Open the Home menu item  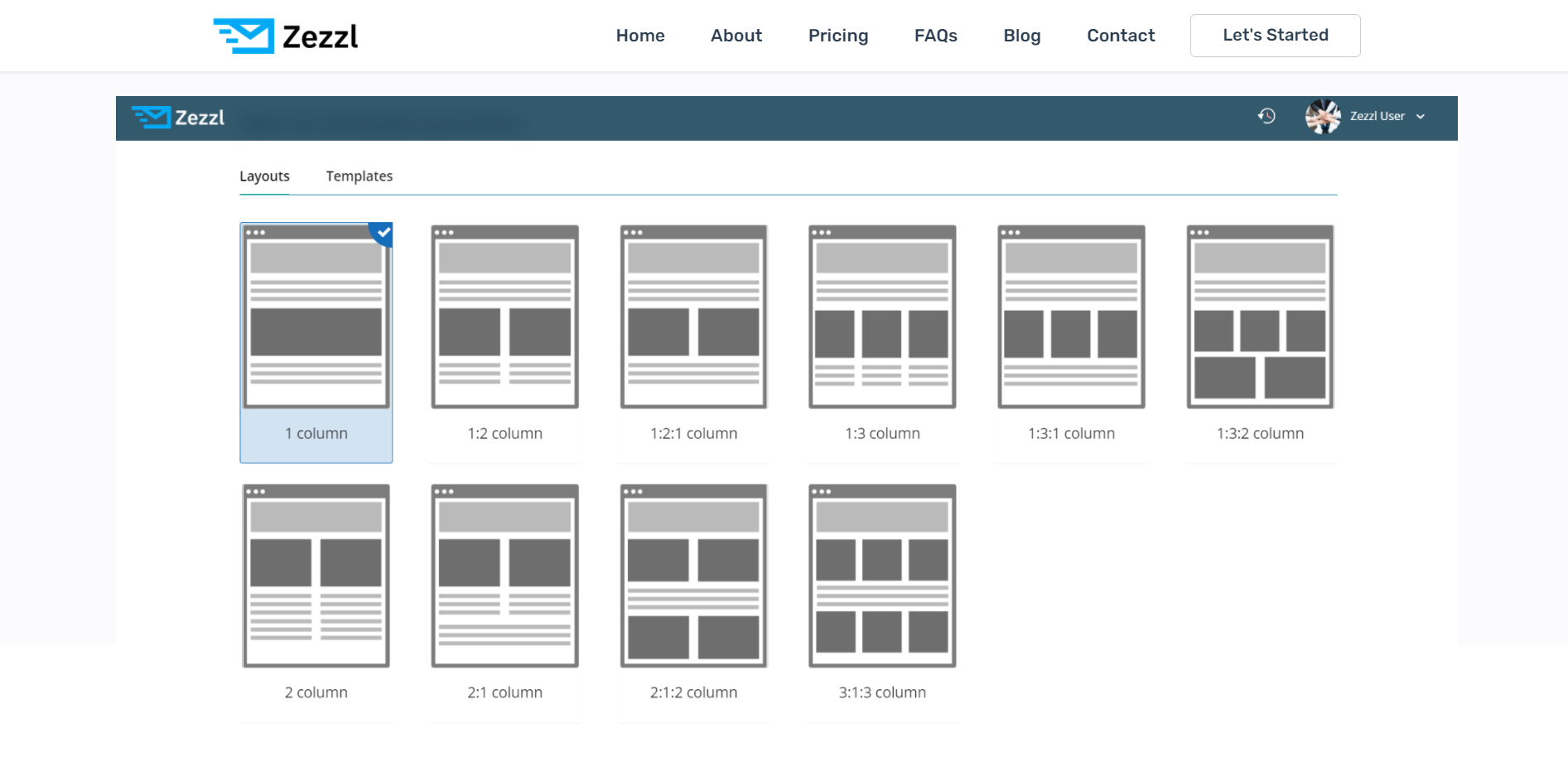coord(640,36)
